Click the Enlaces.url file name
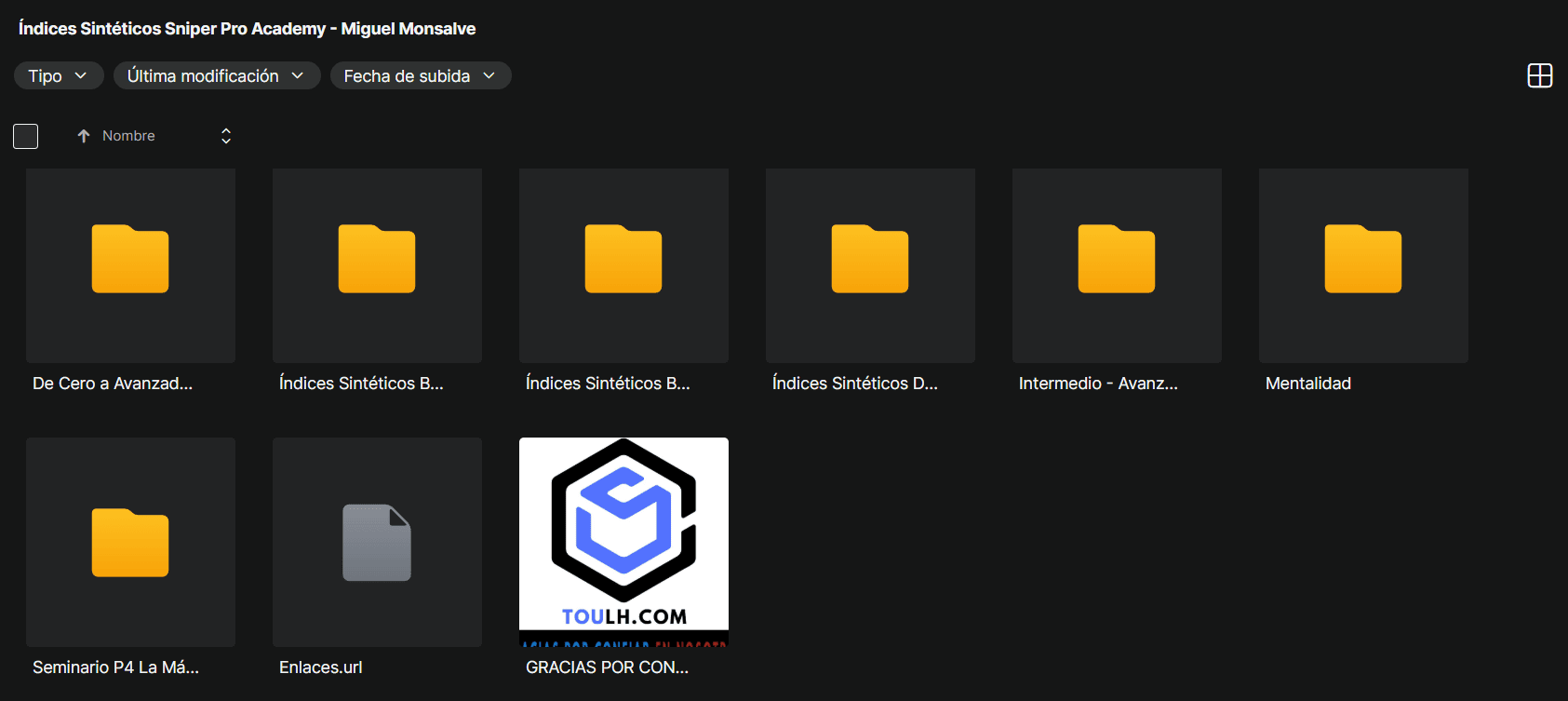 [x=321, y=667]
